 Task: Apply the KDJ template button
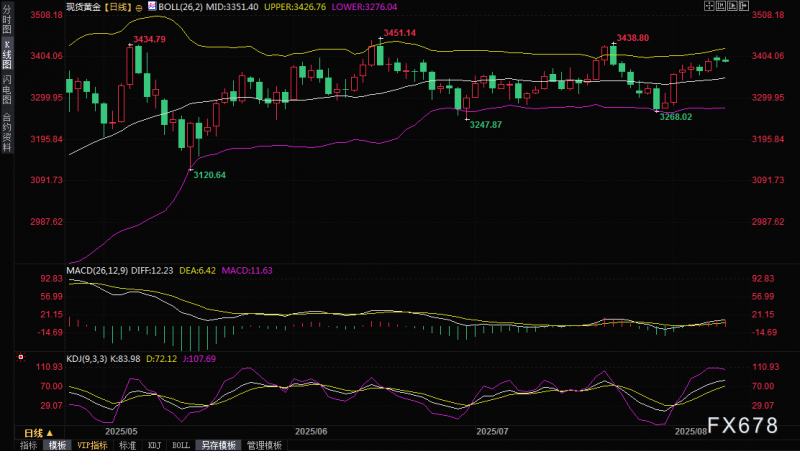(x=155, y=445)
